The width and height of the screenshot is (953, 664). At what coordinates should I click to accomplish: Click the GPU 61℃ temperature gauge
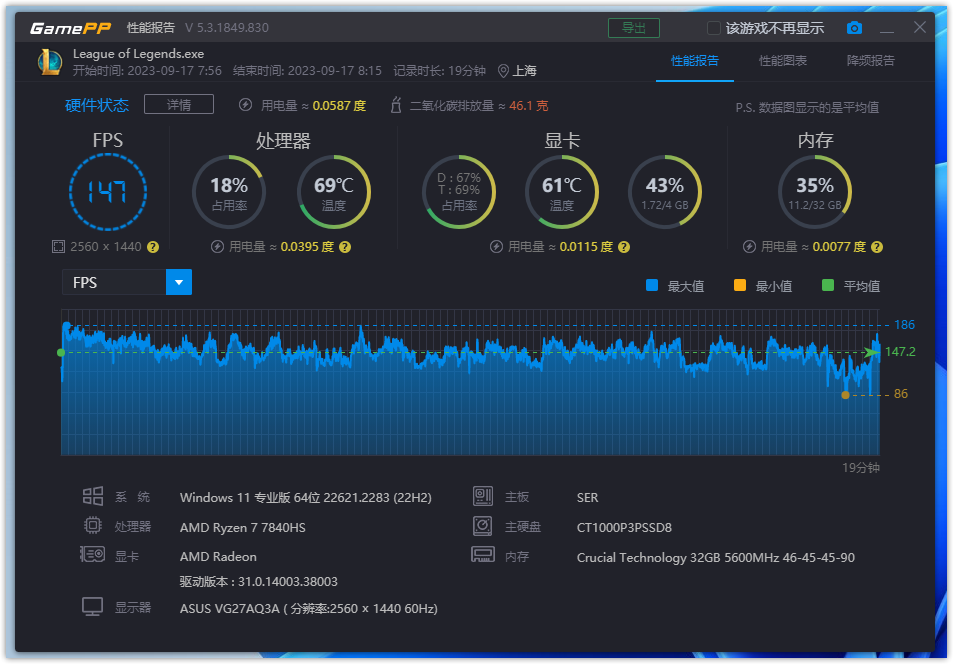[x=562, y=192]
